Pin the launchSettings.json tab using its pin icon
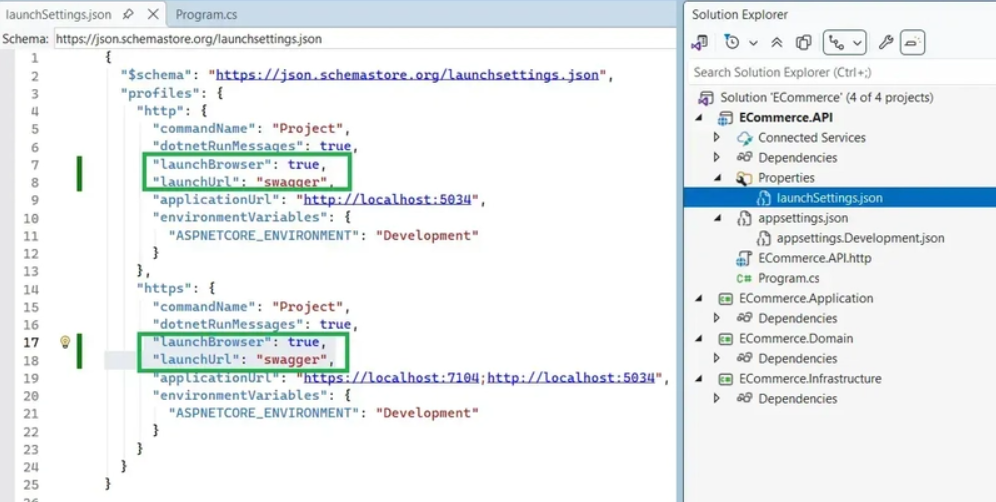 click(x=128, y=14)
